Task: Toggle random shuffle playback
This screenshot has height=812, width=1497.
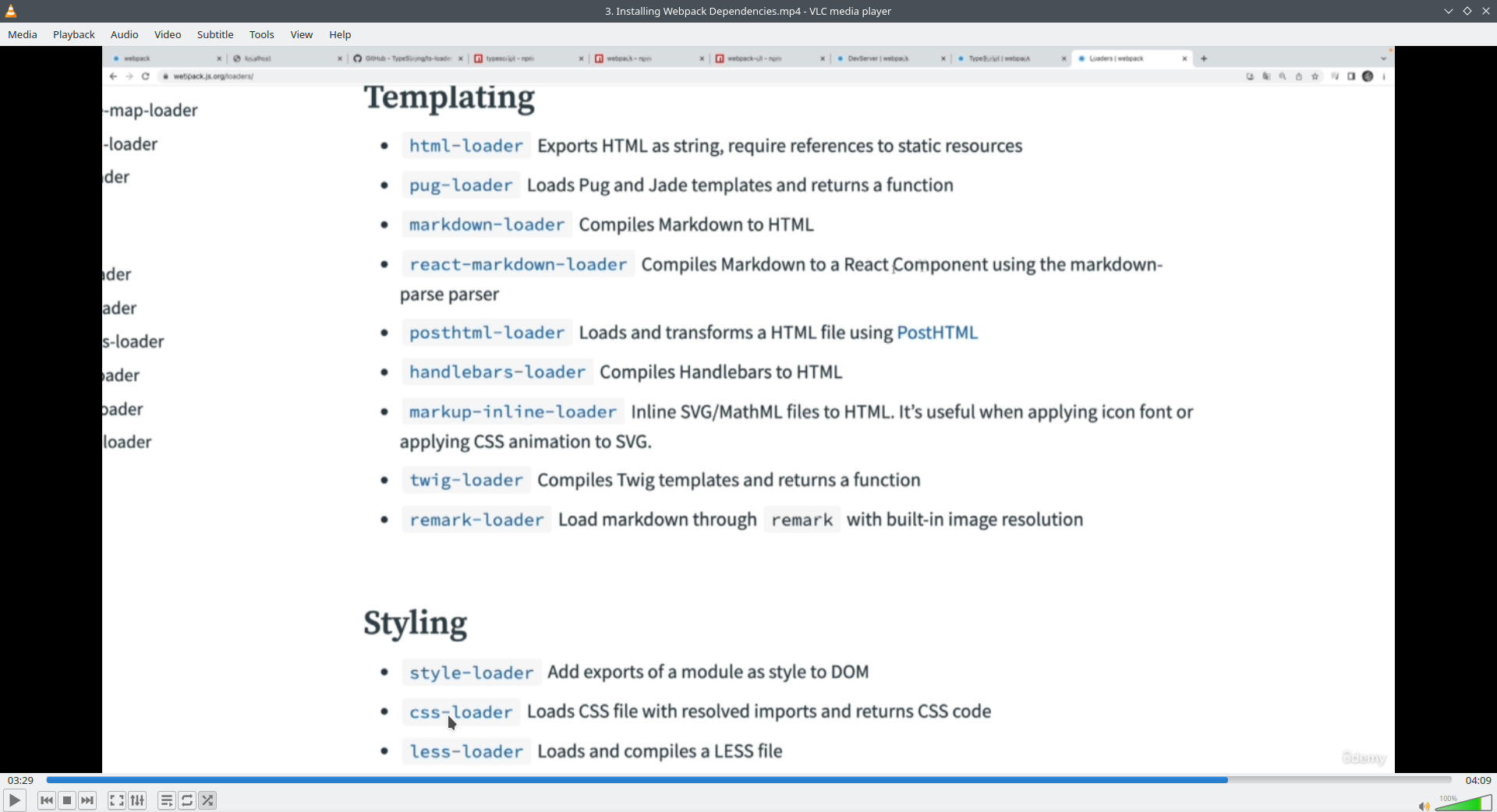Action: 207,800
